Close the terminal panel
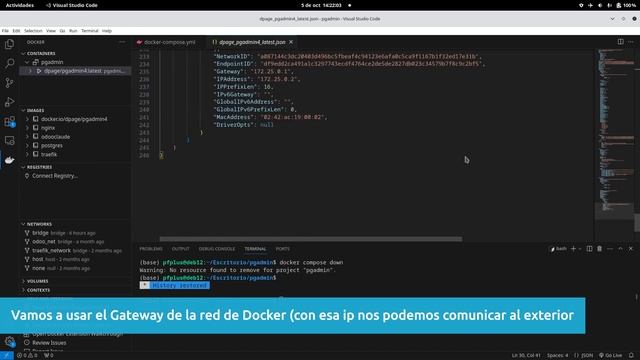The height and width of the screenshot is (360, 640). 631,249
